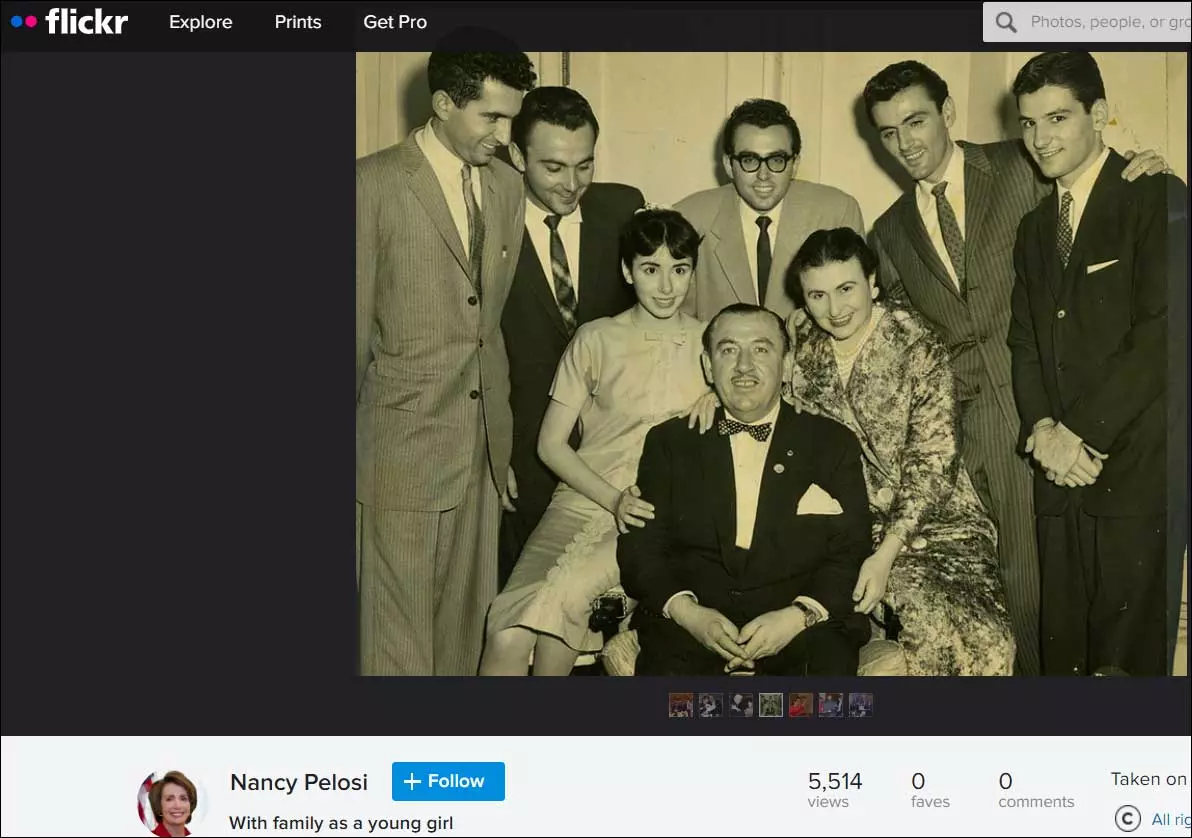This screenshot has height=838, width=1192.
Task: Open Nancy Pelosi's profile avatar
Action: 173,804
